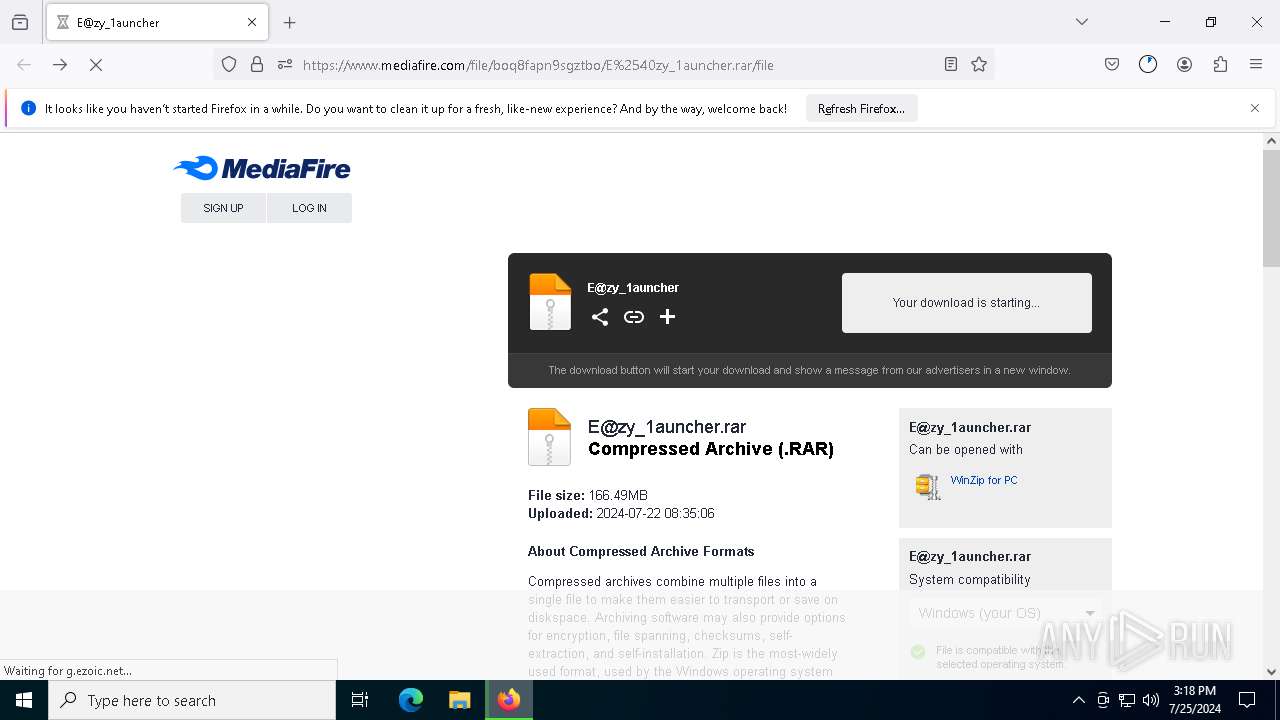The width and height of the screenshot is (1280, 720).
Task: Close the E@zy_1auncher tab
Action: pos(252,22)
